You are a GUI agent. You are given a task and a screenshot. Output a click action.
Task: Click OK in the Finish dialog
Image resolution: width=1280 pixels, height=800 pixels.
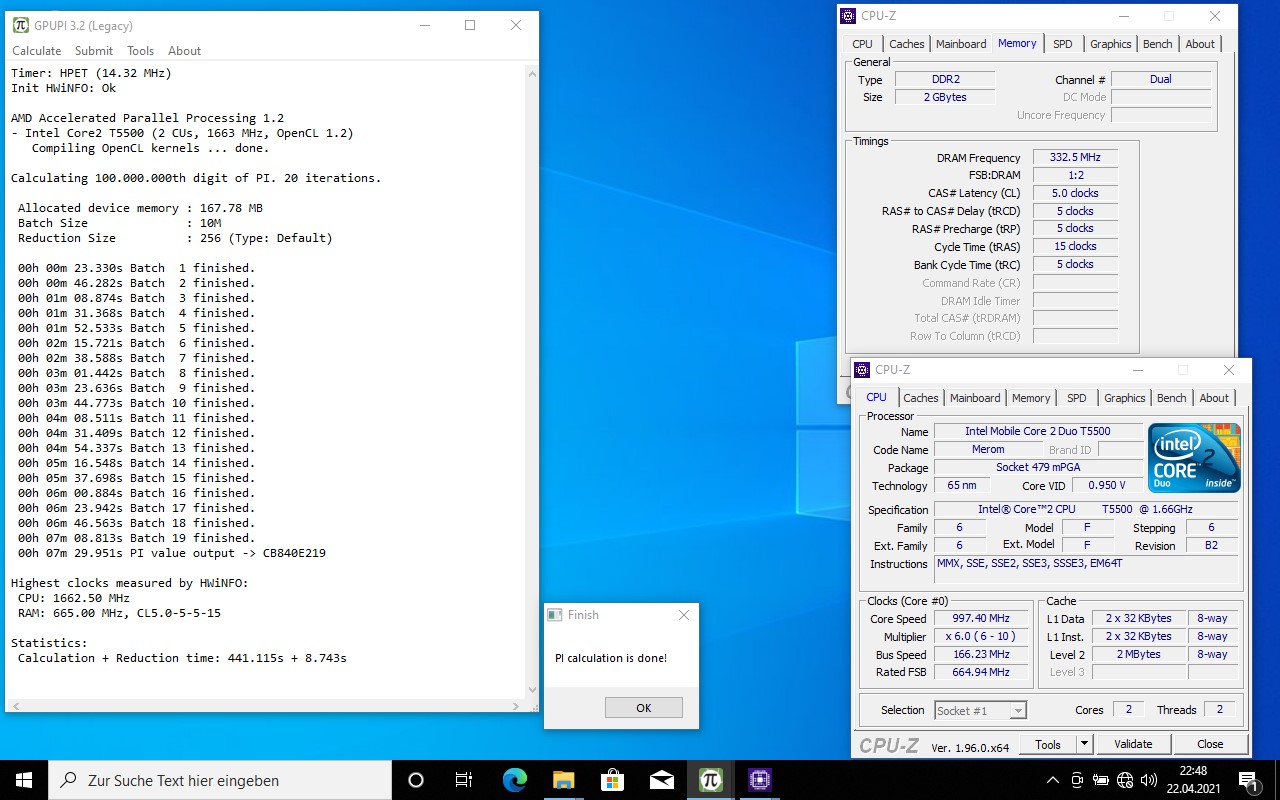(643, 707)
